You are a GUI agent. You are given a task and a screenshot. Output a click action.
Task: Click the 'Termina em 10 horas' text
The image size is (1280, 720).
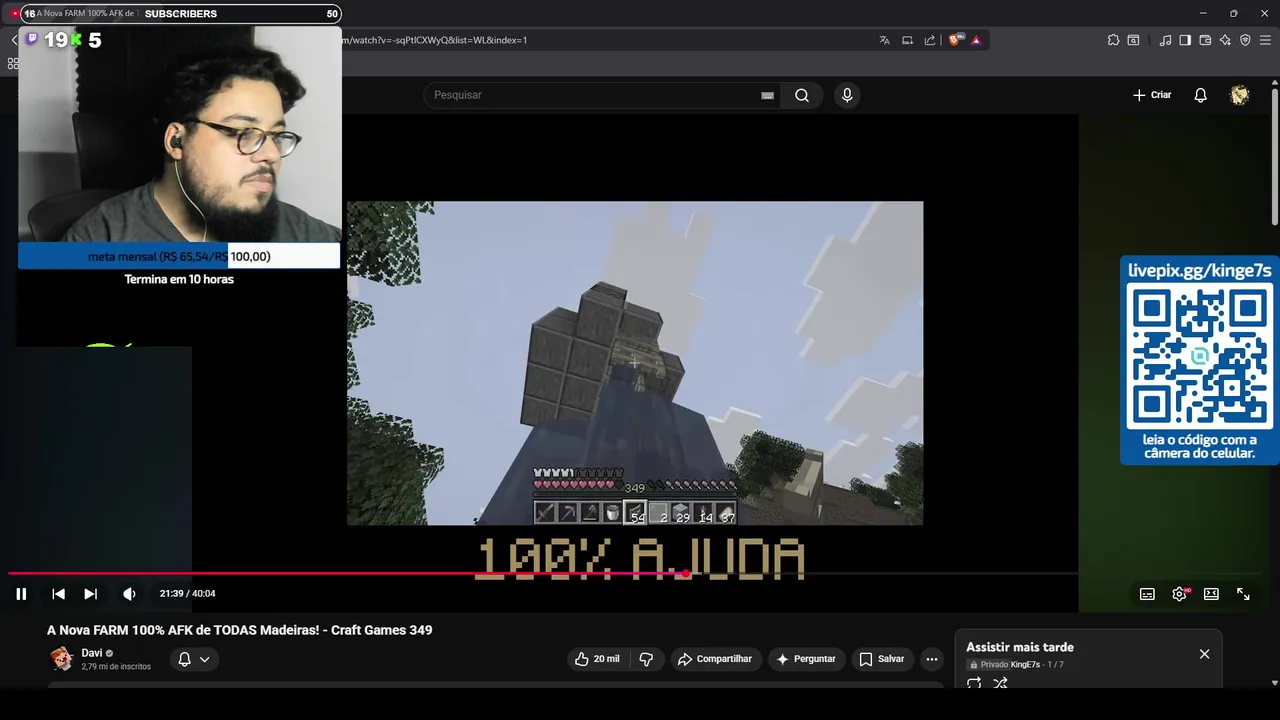point(179,280)
